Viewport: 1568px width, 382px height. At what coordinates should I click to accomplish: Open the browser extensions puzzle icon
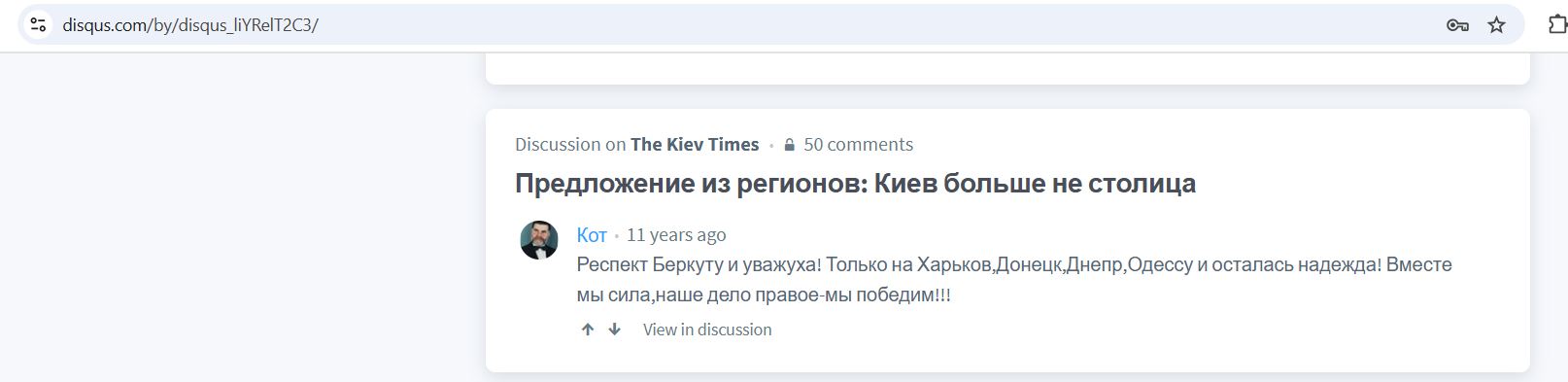coord(1557,25)
